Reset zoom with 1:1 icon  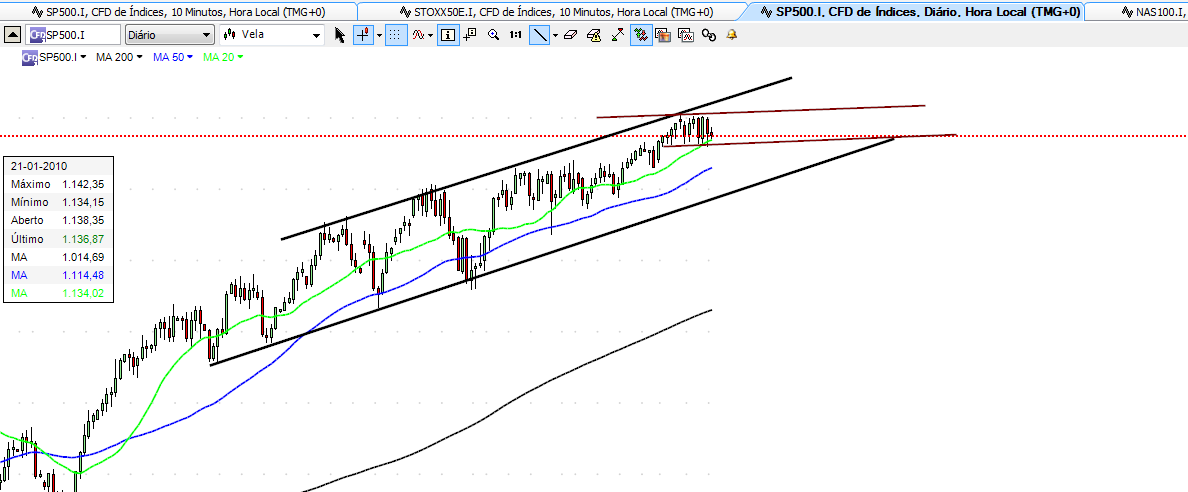[x=515, y=35]
